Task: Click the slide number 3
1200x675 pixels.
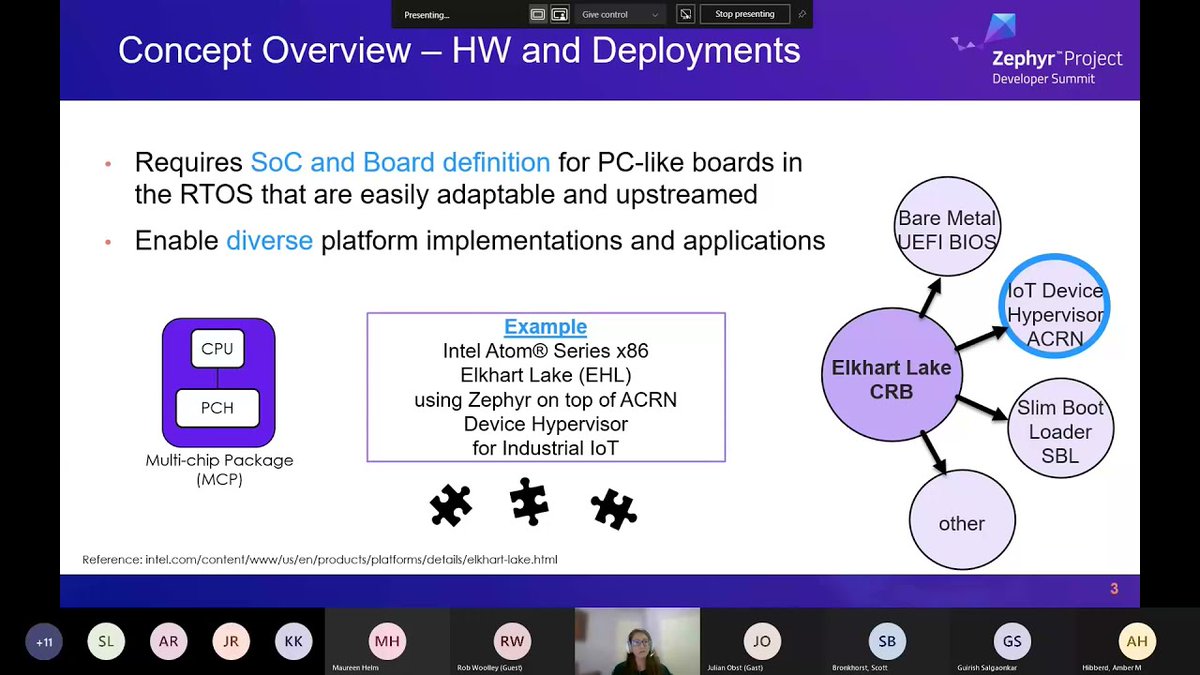Action: click(1114, 589)
